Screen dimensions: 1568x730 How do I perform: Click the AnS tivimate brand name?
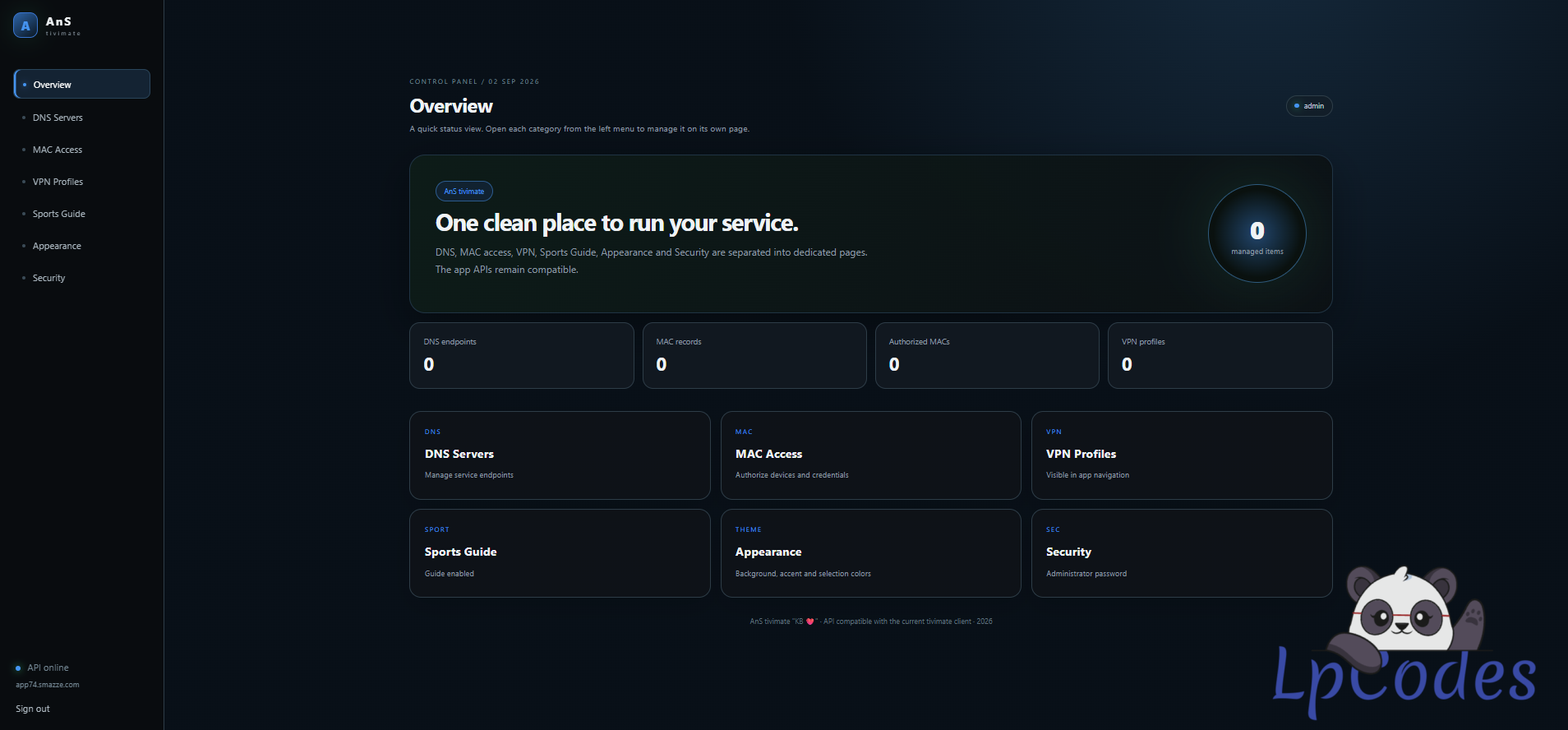pos(62,25)
